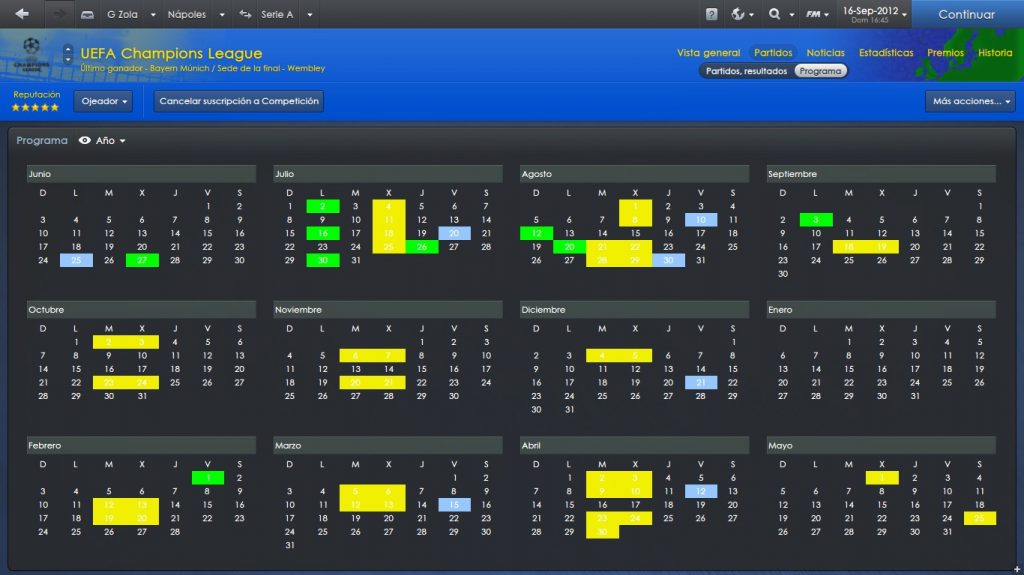Select blue-highlighted April 12
This screenshot has width=1024, height=575.
701,491
